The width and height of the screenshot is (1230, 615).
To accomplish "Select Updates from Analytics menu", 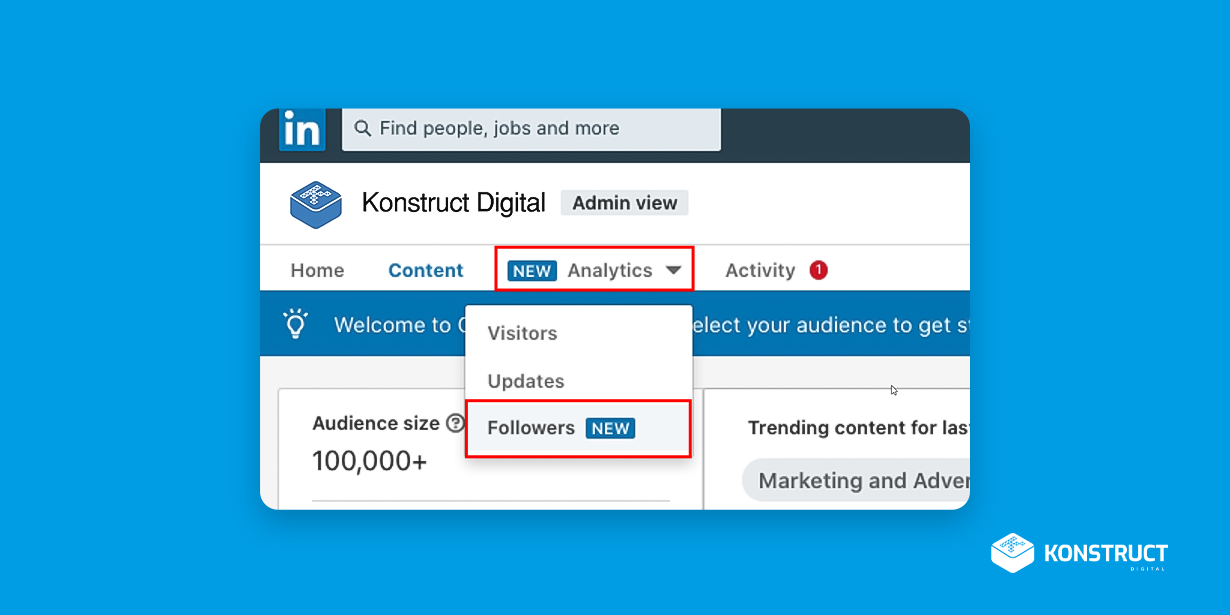I will (579, 381).
